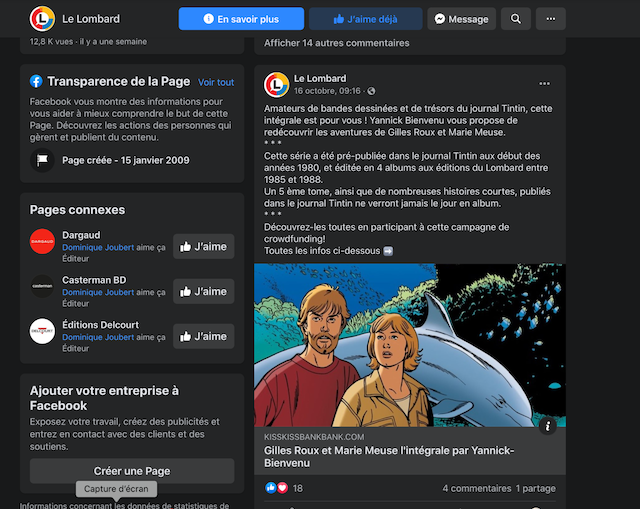
Task: Click the flag icon next to Page créée
Action: point(42,160)
